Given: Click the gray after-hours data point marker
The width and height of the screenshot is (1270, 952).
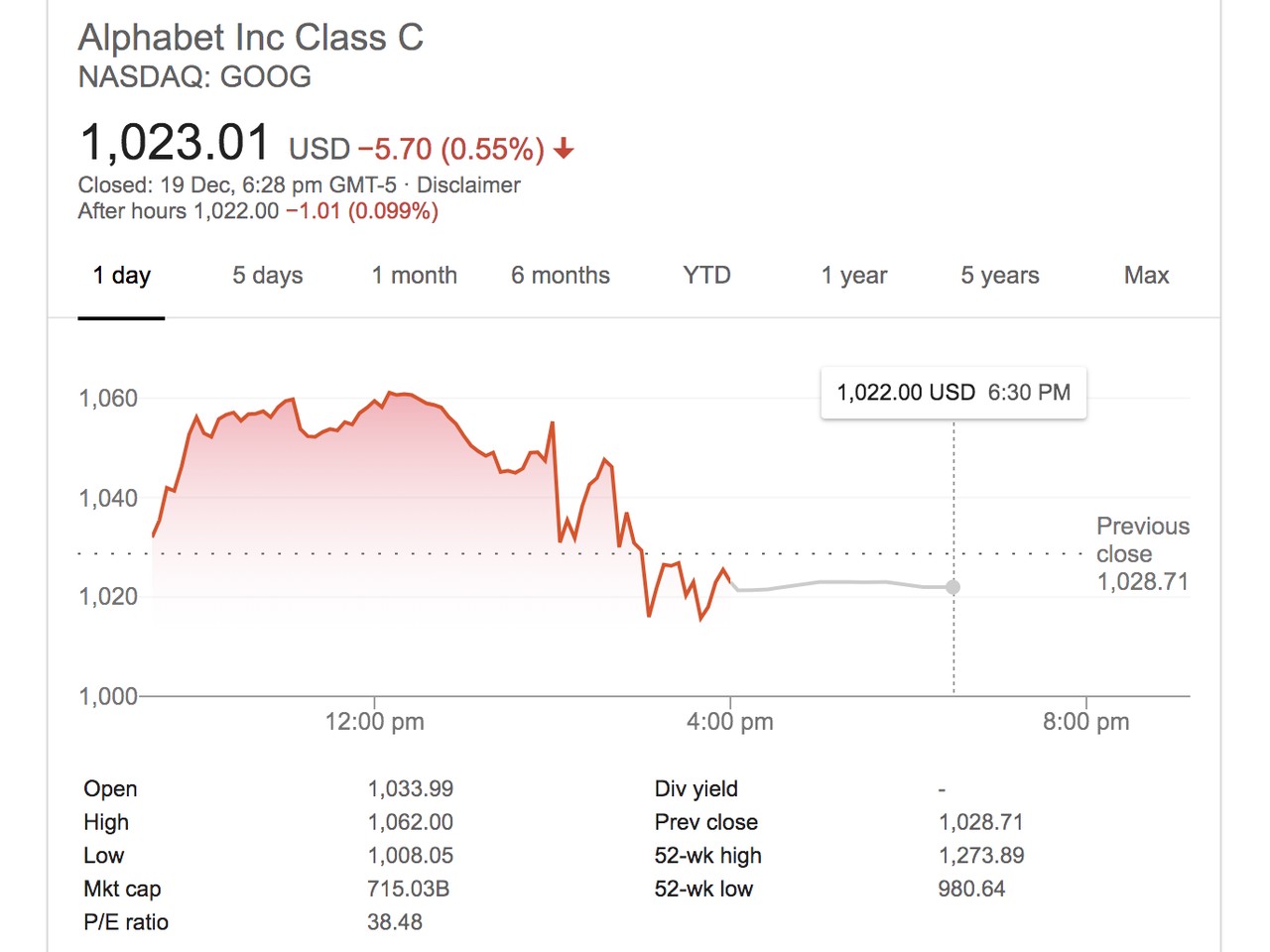Looking at the screenshot, I should tap(952, 587).
